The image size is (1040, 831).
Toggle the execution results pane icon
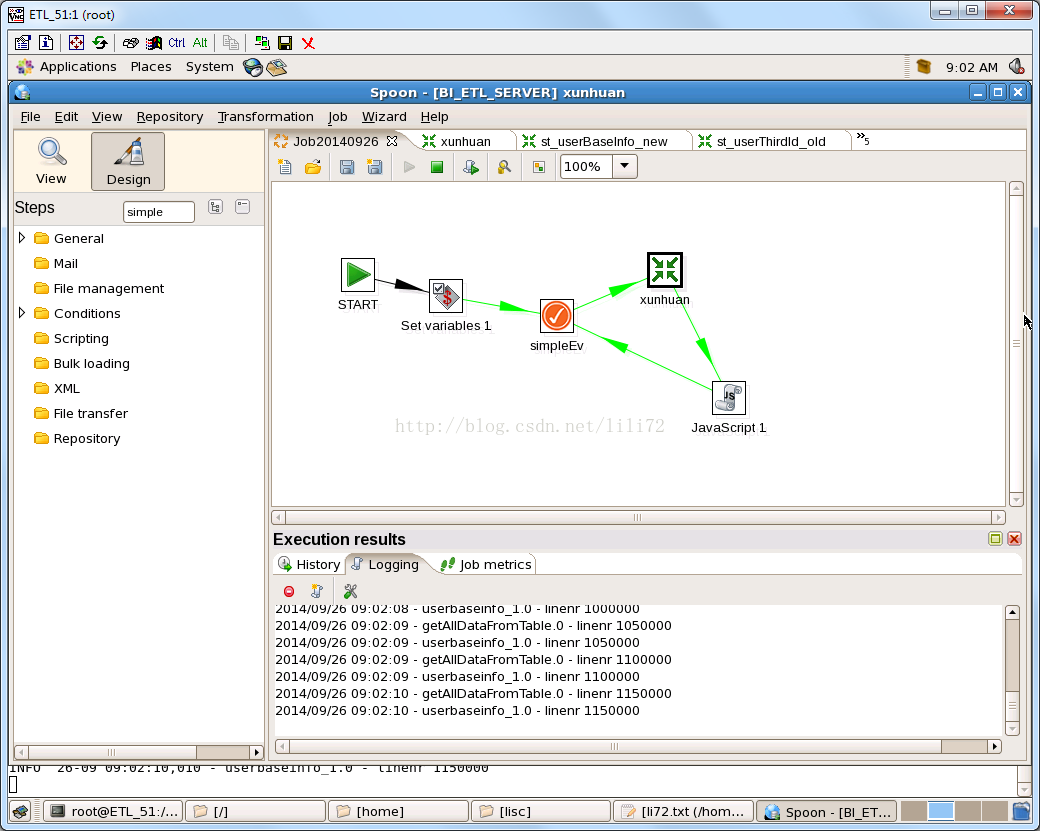[x=539, y=167]
